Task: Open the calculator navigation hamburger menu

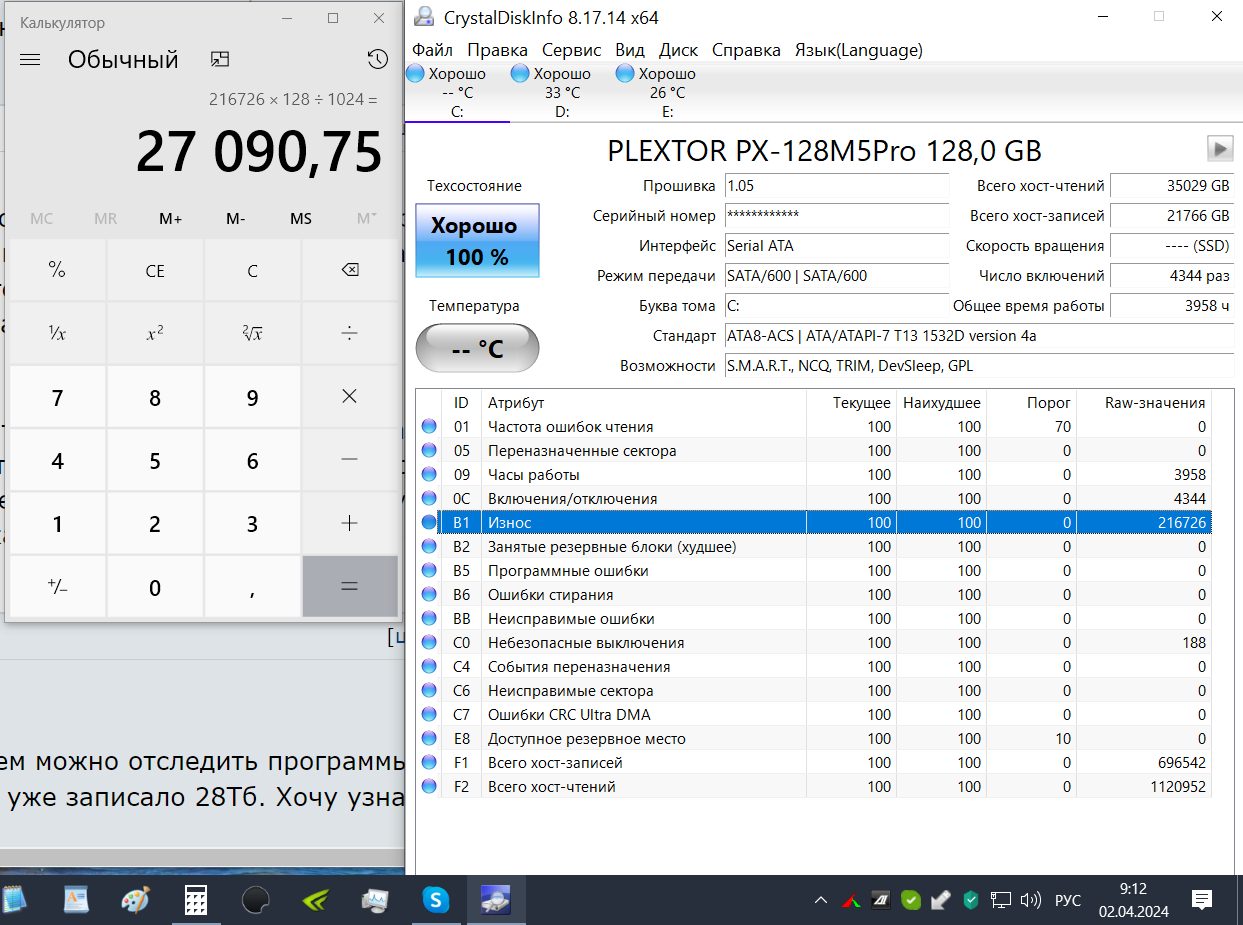Action: (x=30, y=59)
